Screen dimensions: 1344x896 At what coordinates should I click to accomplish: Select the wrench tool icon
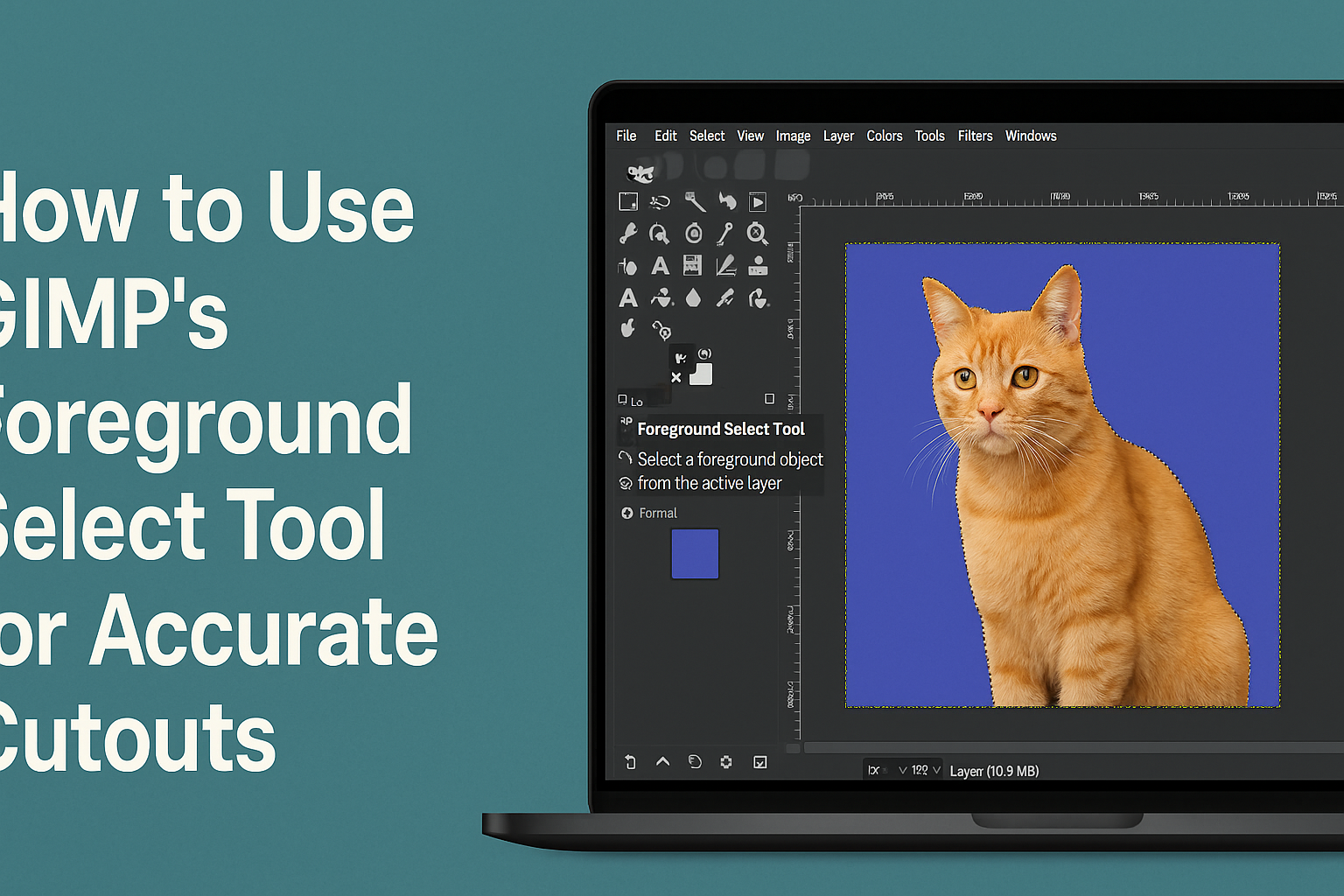[628, 233]
